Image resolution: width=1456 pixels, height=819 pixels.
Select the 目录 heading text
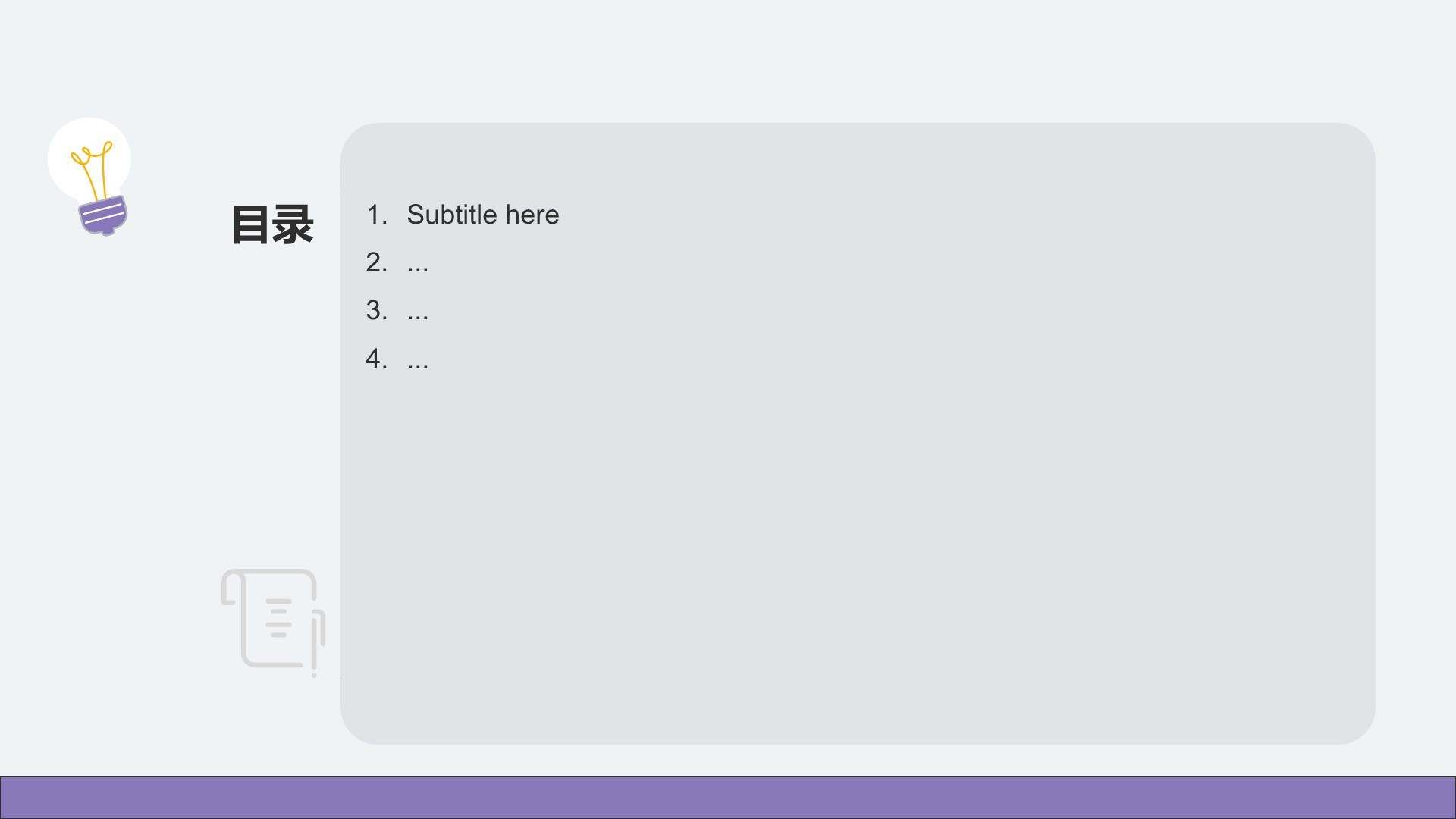272,224
